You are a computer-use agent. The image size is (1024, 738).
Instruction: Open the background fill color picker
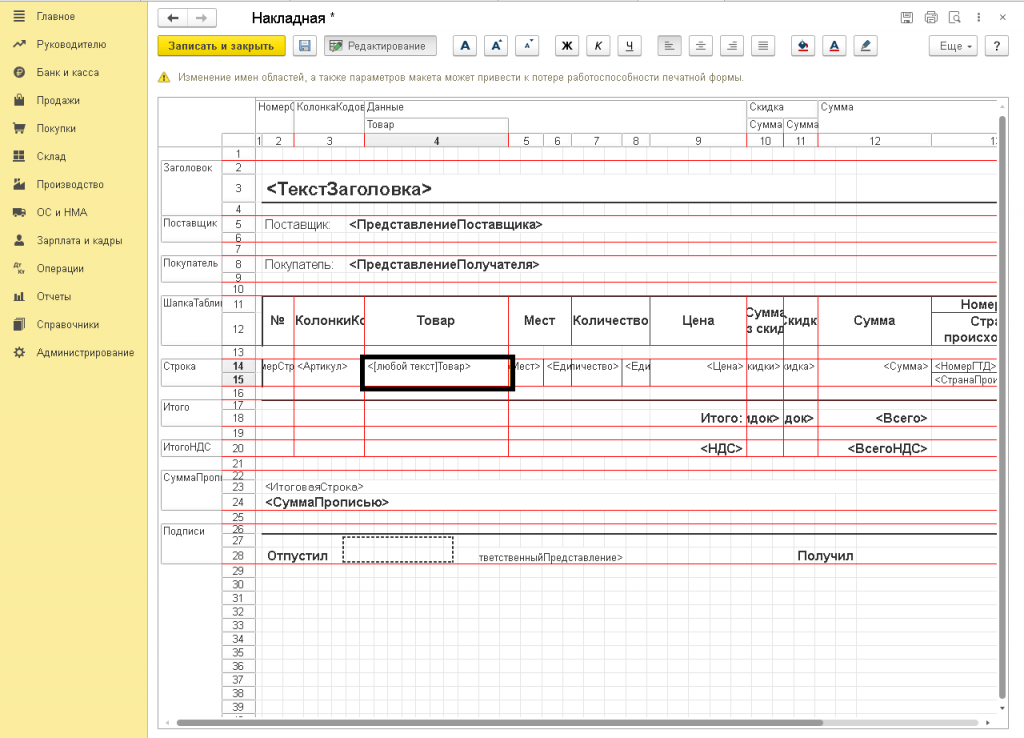coord(802,46)
